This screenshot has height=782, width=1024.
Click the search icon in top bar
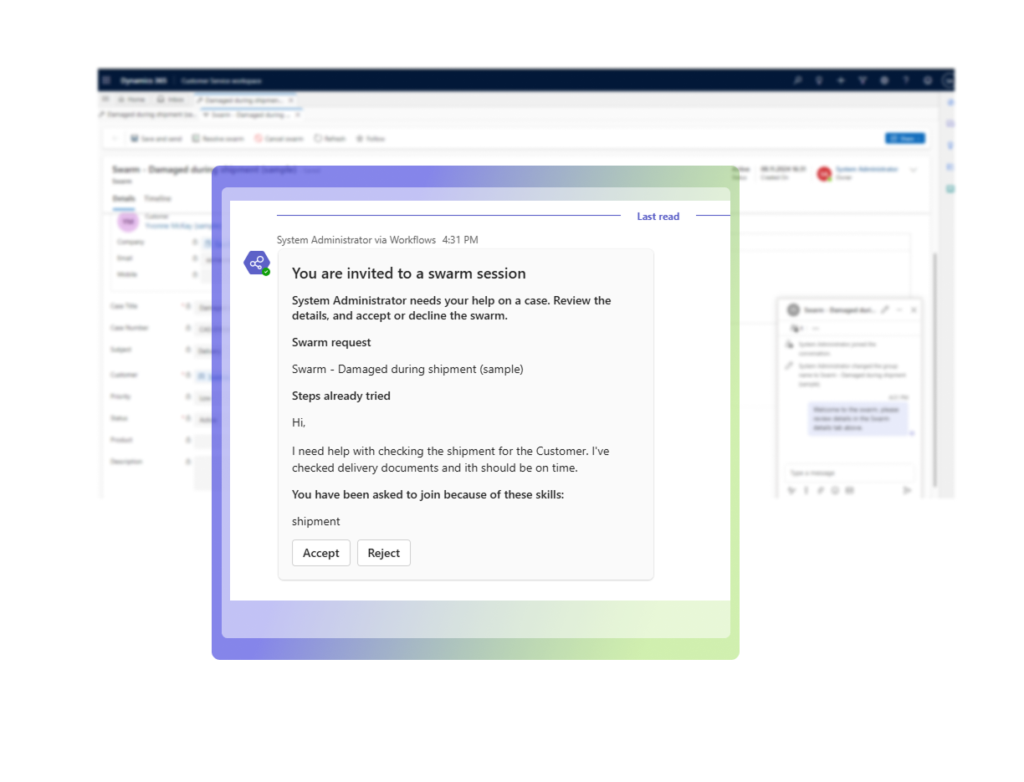click(x=797, y=80)
